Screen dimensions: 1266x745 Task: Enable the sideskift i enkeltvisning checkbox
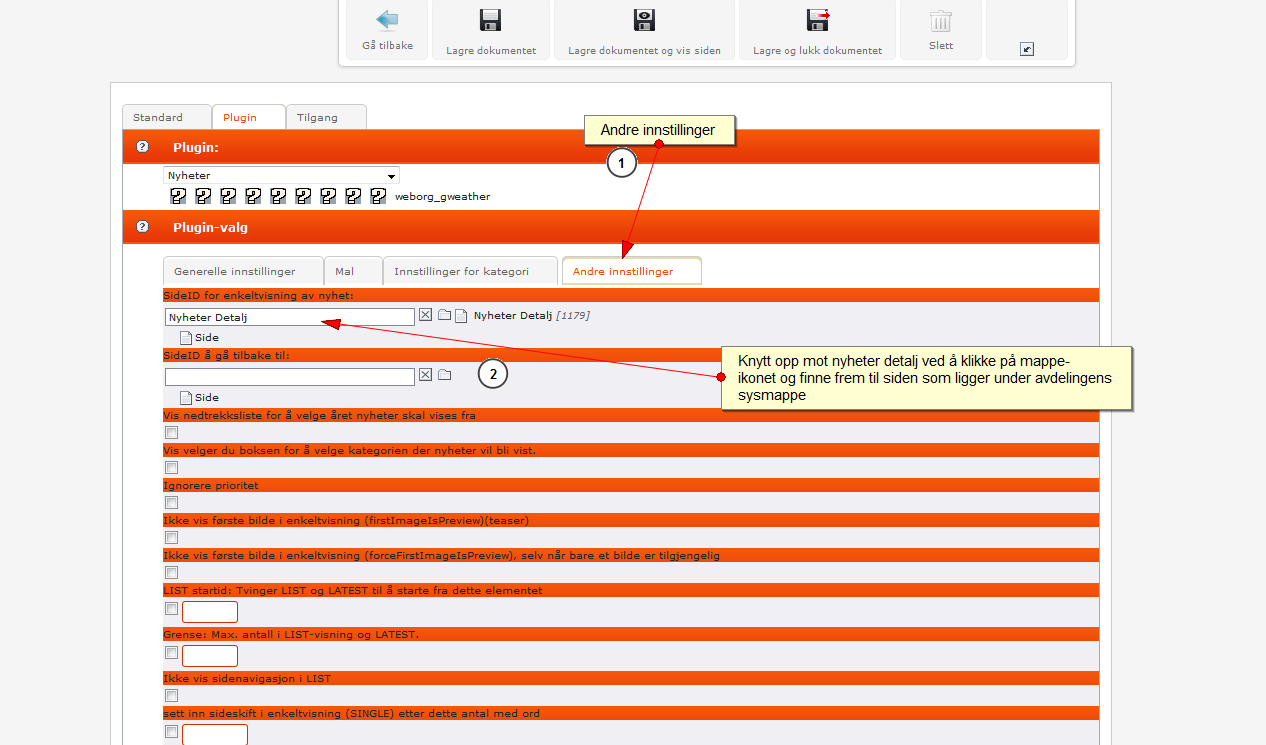[172, 731]
